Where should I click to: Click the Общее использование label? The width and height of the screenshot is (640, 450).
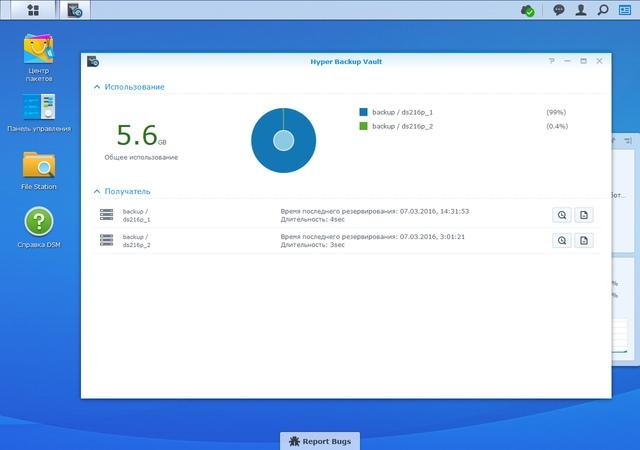point(141,157)
